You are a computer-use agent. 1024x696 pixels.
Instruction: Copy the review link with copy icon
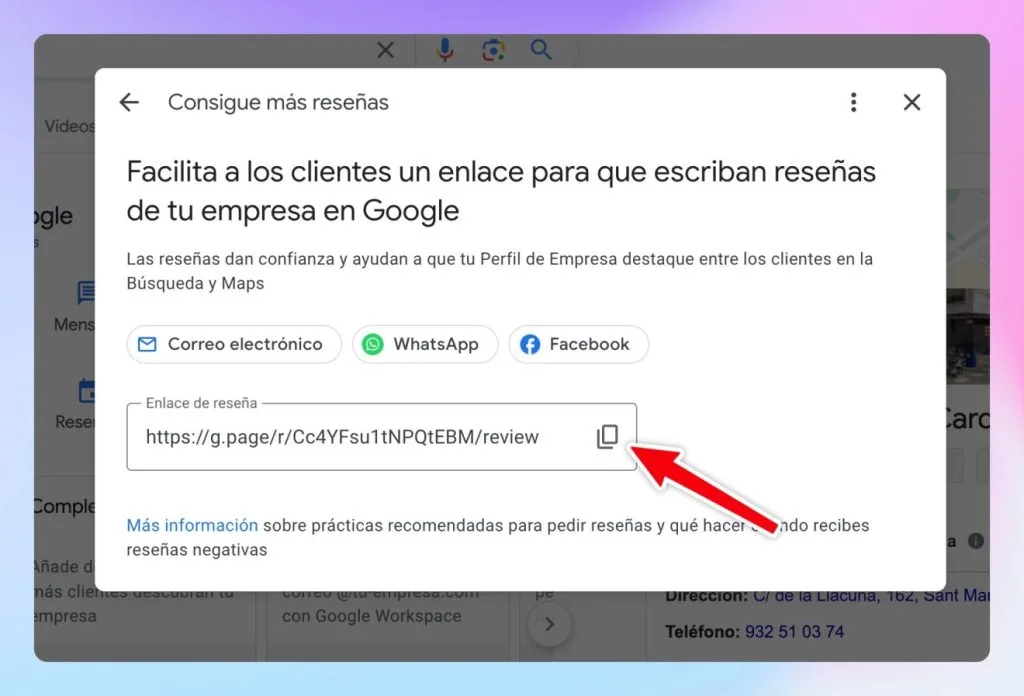(x=607, y=436)
